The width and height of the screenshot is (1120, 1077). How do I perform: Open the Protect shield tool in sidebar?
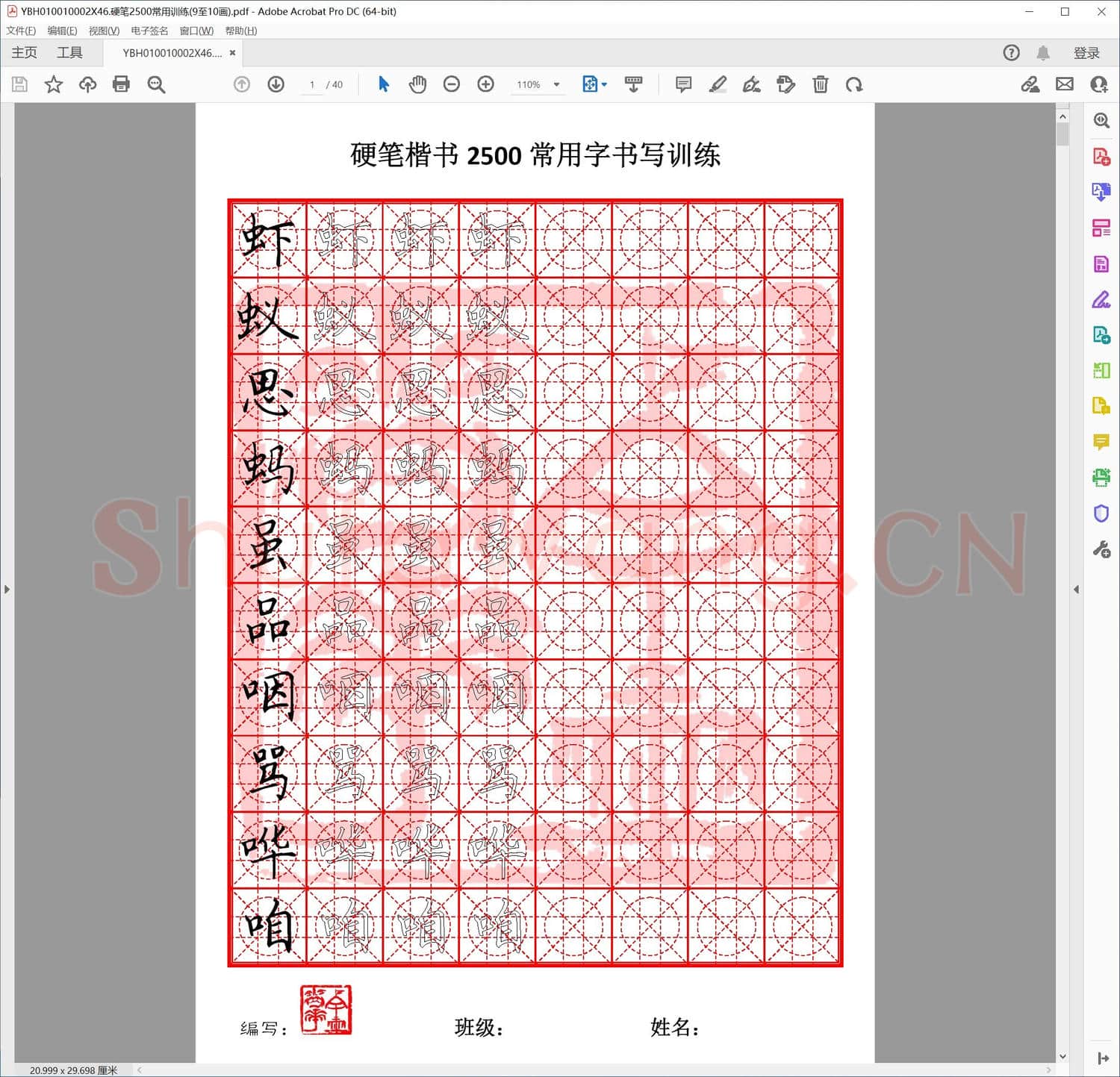point(1101,513)
